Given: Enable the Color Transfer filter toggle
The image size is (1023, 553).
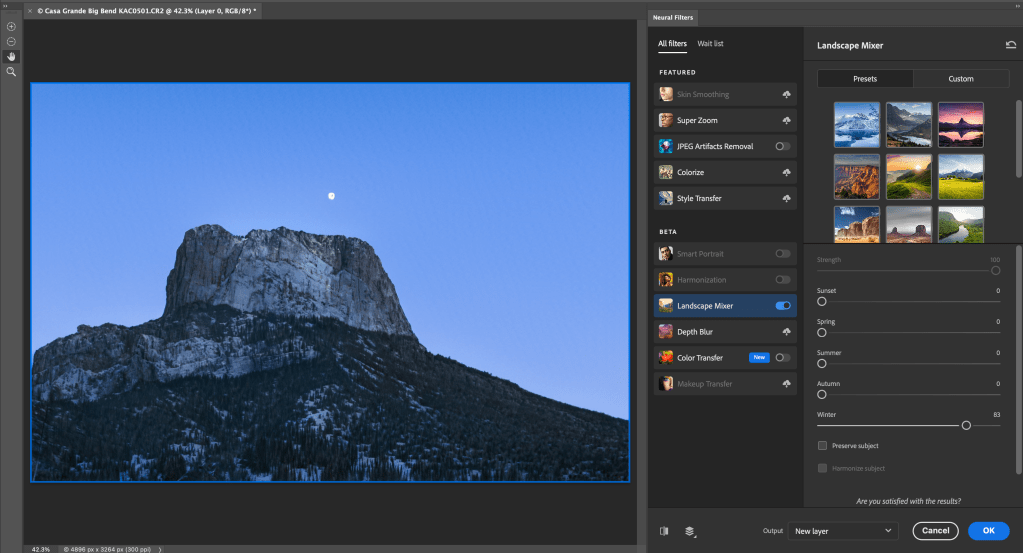Looking at the screenshot, I should (x=783, y=357).
